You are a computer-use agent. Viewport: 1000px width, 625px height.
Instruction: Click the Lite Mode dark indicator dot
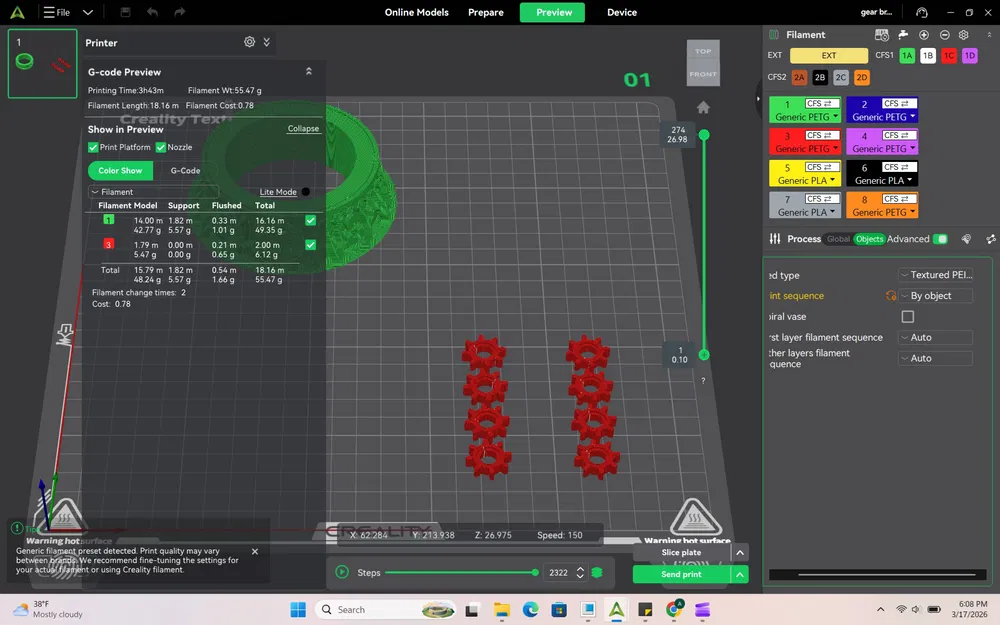pos(305,192)
